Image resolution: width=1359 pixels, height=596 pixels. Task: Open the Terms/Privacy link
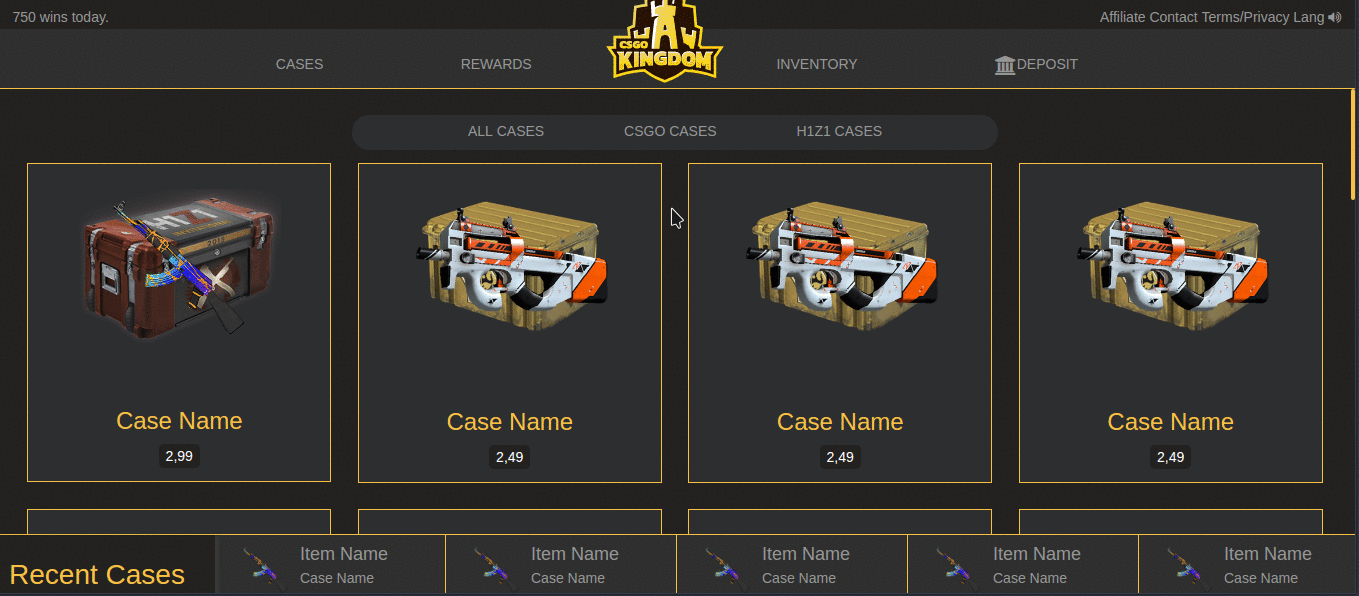point(1246,17)
